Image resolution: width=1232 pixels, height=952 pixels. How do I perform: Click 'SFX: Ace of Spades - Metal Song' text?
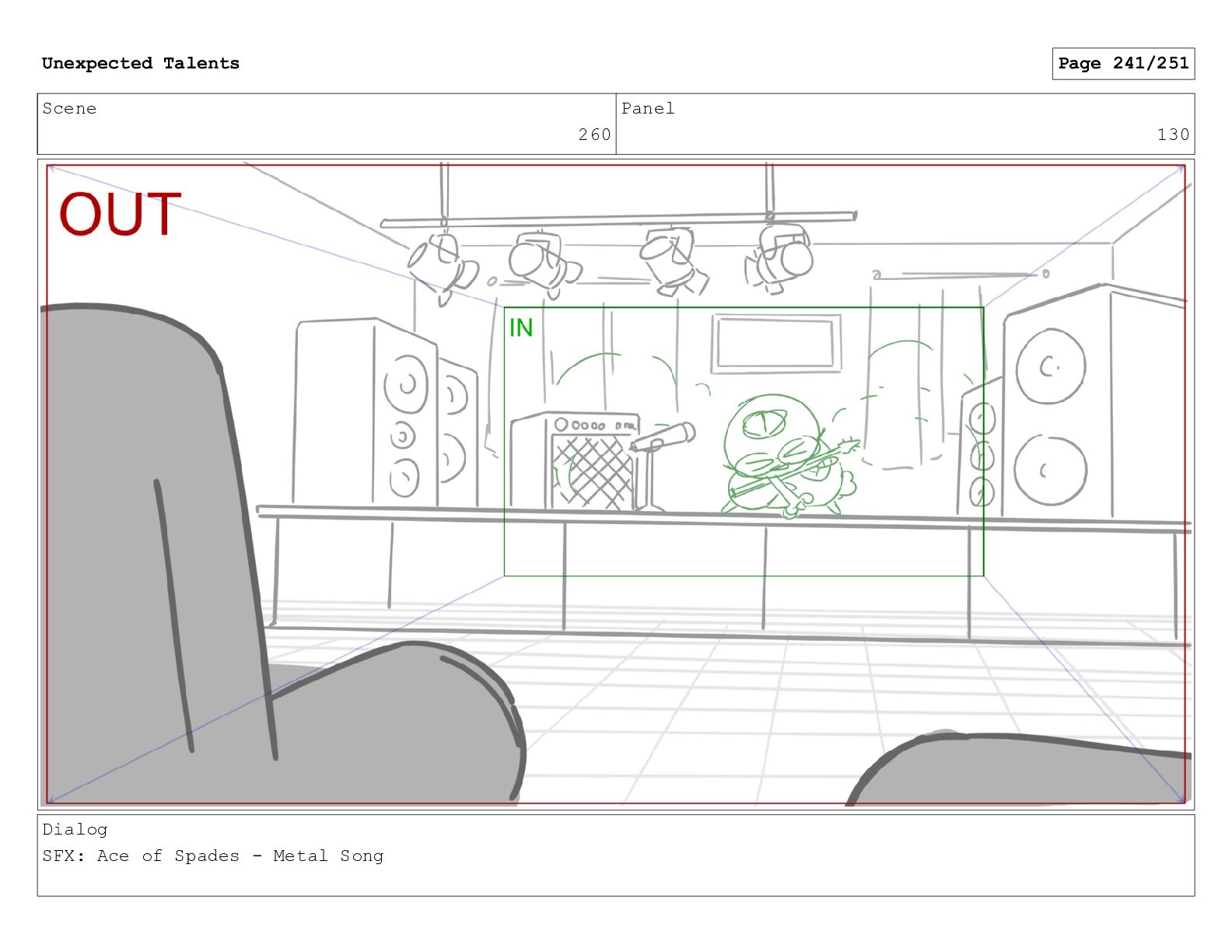pyautogui.click(x=213, y=856)
